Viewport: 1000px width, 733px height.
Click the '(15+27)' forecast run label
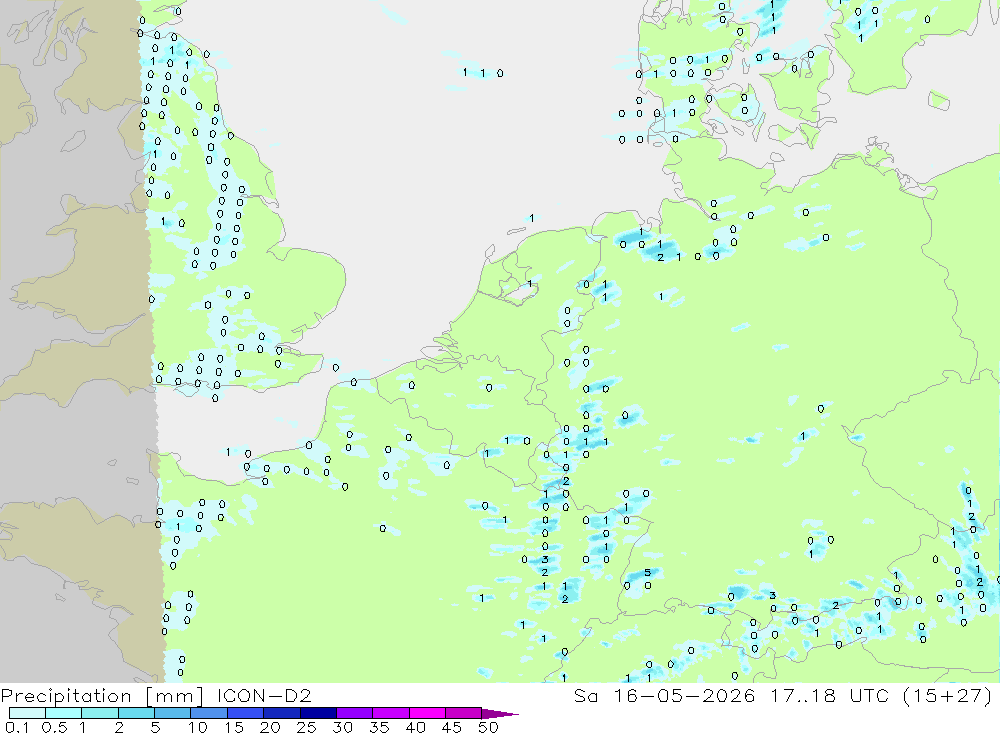pos(948,695)
